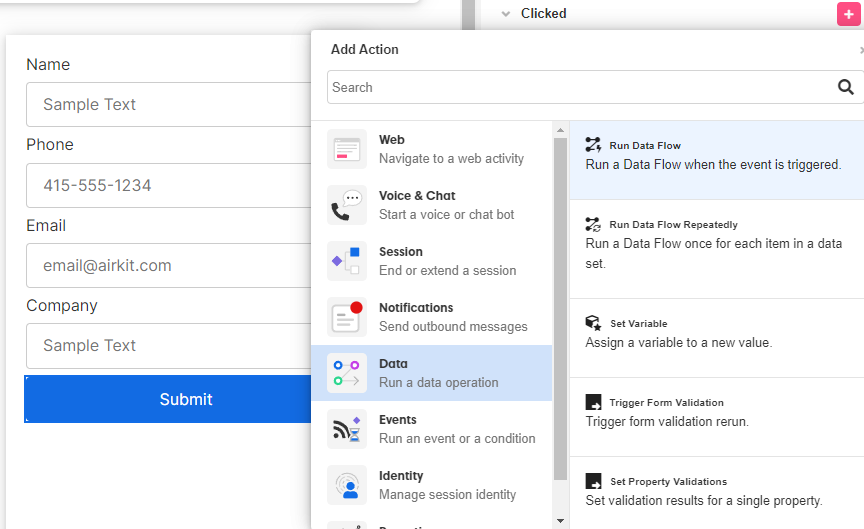The image size is (864, 529).
Task: Pick Trigger form validation rerun action
Action: coord(716,417)
